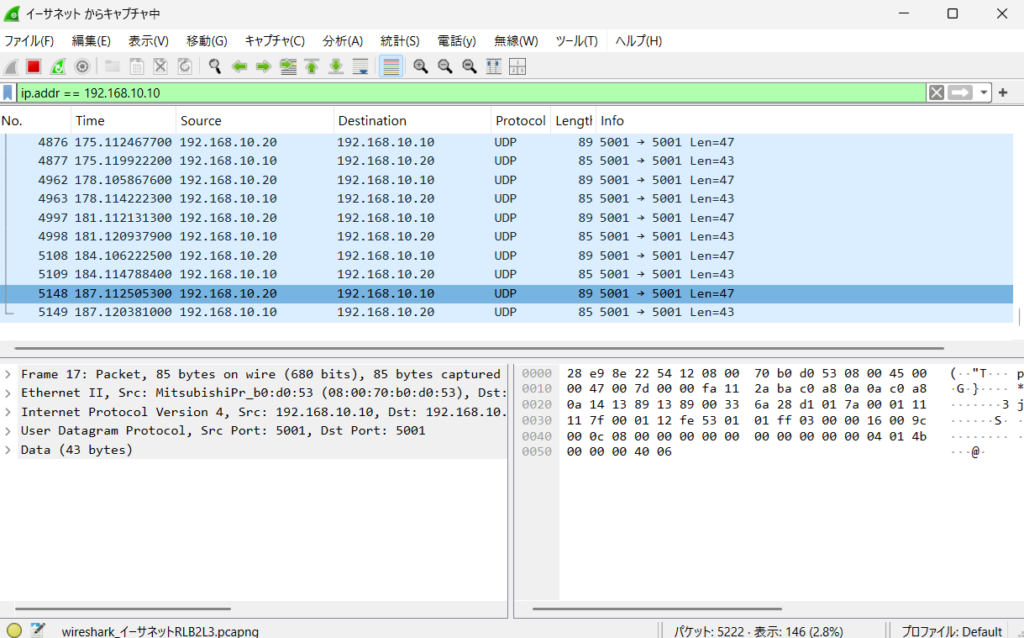Expand the Ethernet II tree row
1024x638 pixels.
tap(9, 393)
